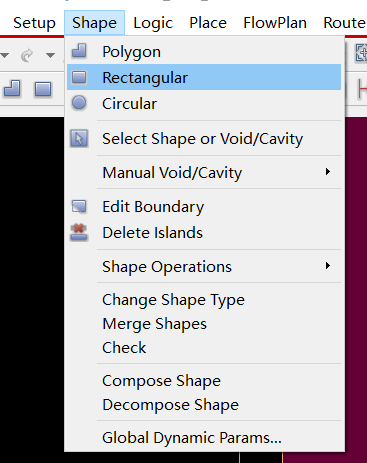Open the FlowPlan menu
This screenshot has height=463, width=367.
pos(275,23)
